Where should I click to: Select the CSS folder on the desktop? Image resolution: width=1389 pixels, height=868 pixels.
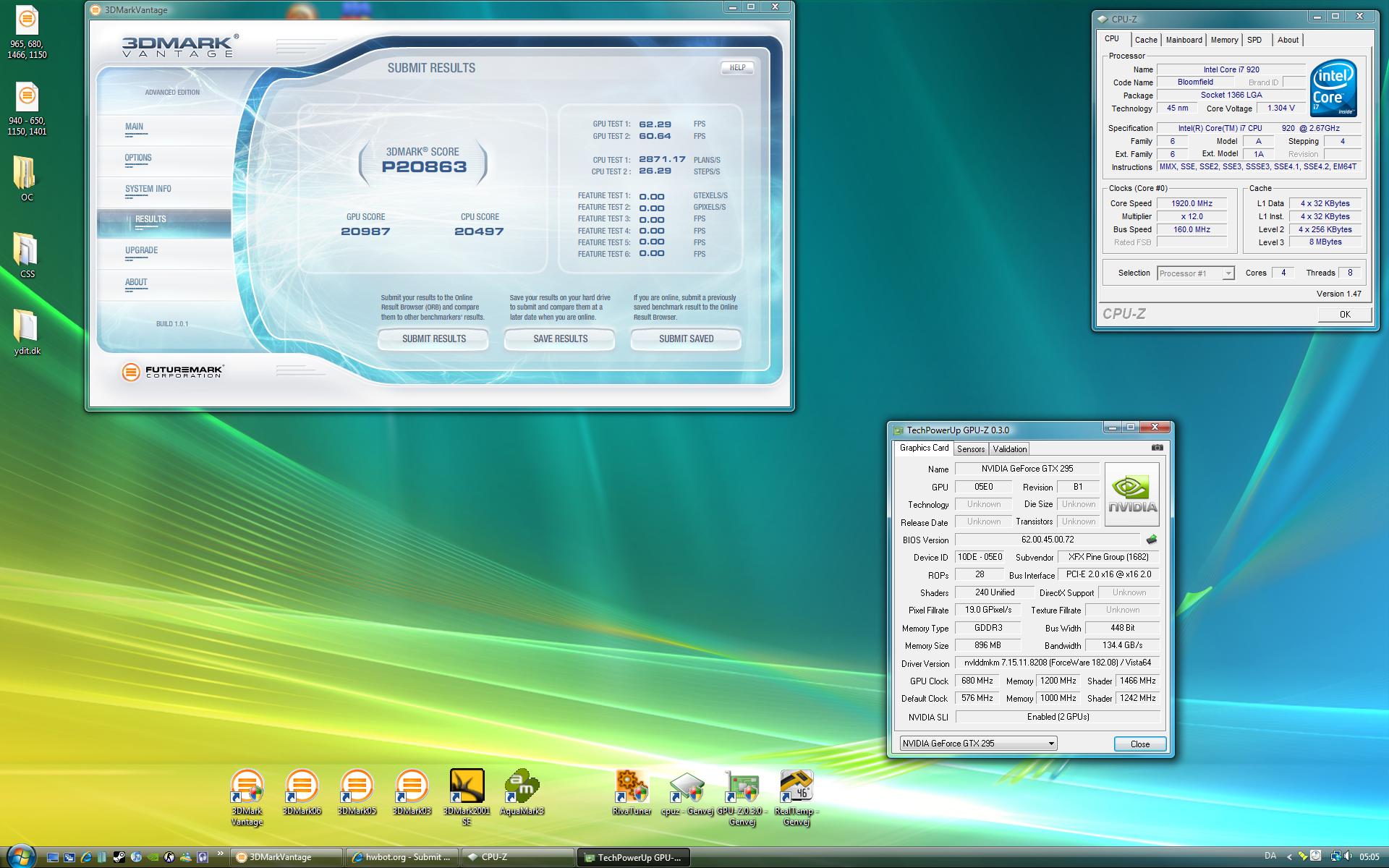pyautogui.click(x=27, y=255)
